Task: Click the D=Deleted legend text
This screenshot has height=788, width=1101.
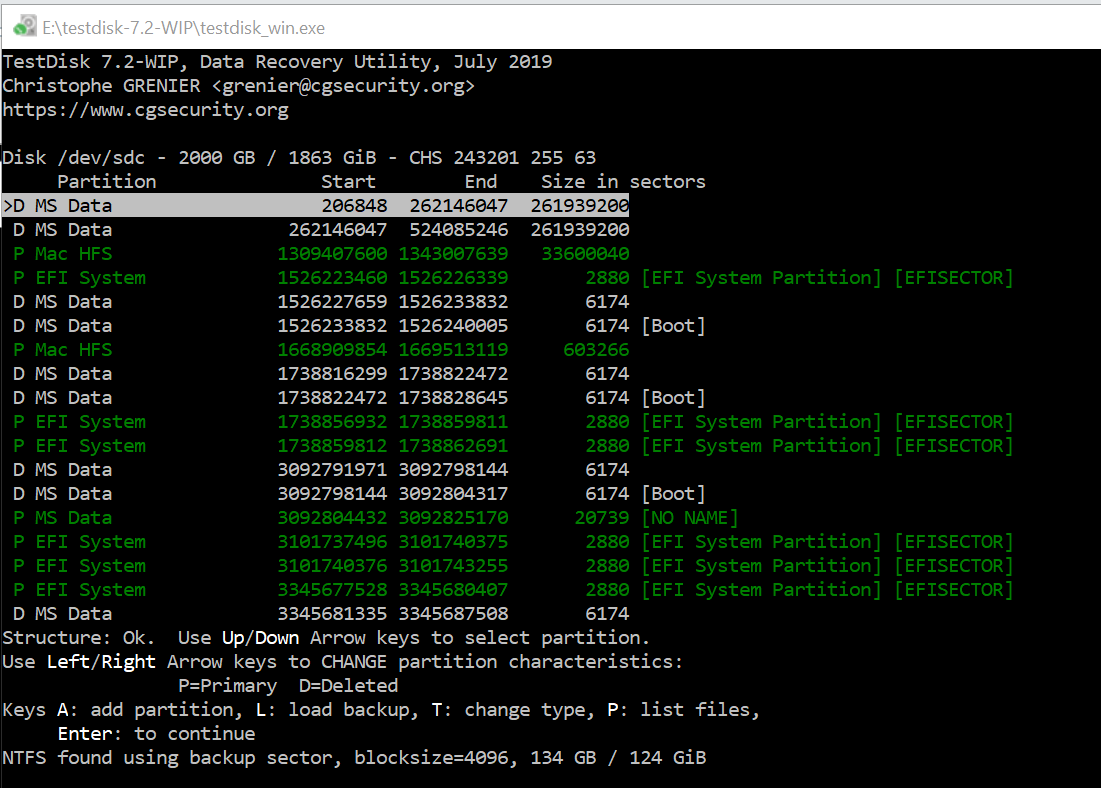Action: tap(348, 685)
